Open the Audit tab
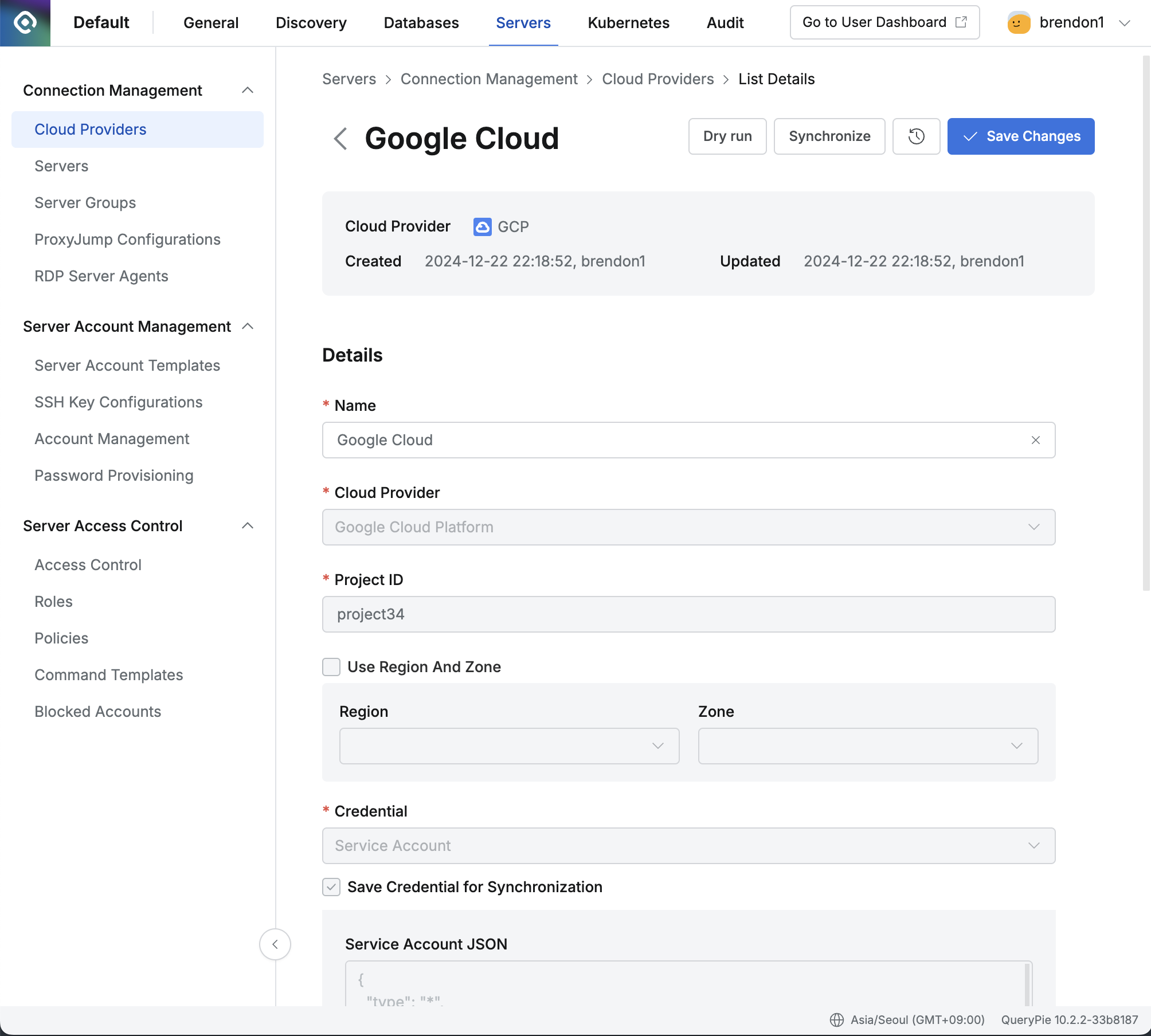 pyautogui.click(x=725, y=22)
